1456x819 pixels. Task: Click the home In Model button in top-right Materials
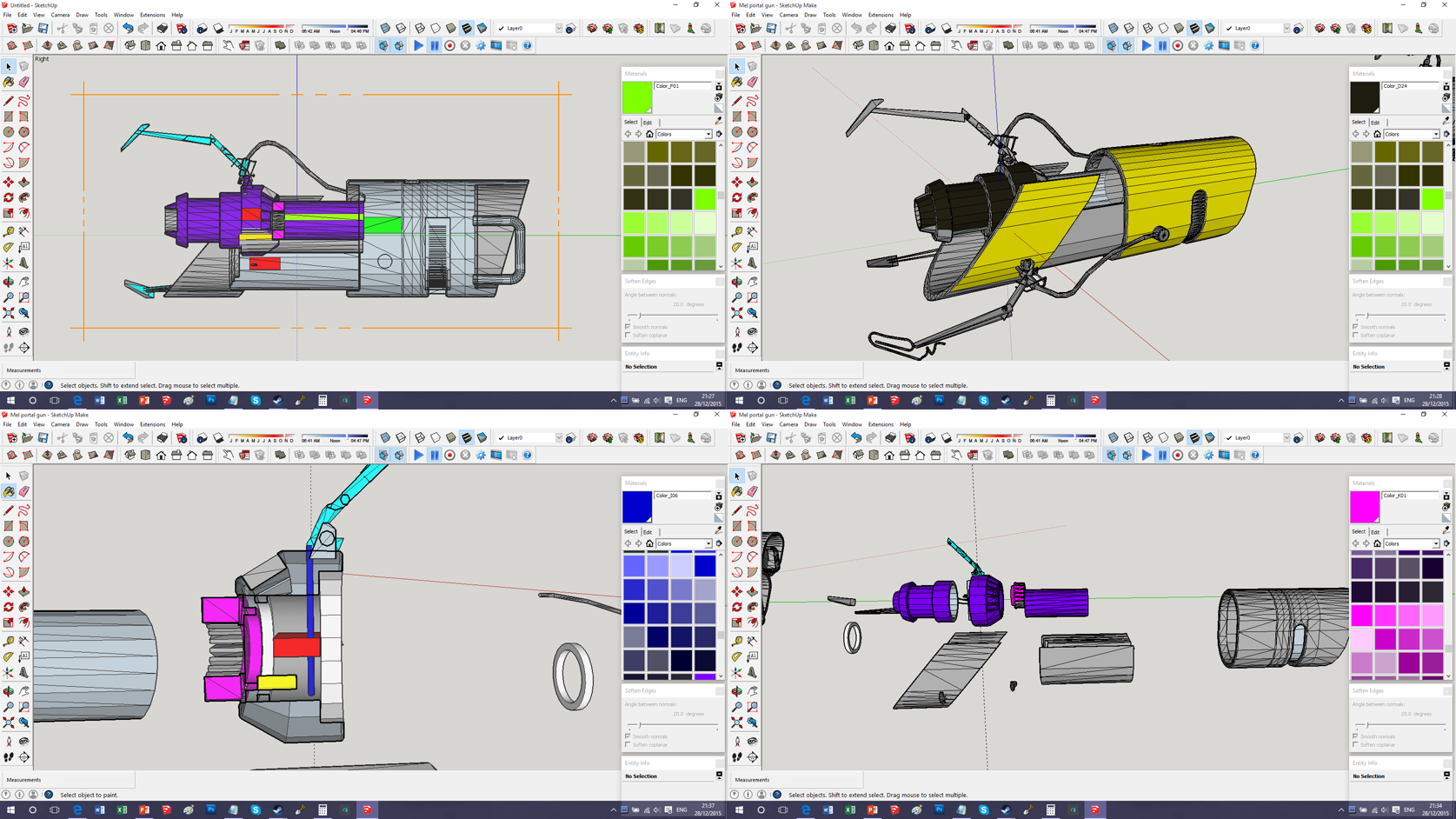click(x=1377, y=134)
